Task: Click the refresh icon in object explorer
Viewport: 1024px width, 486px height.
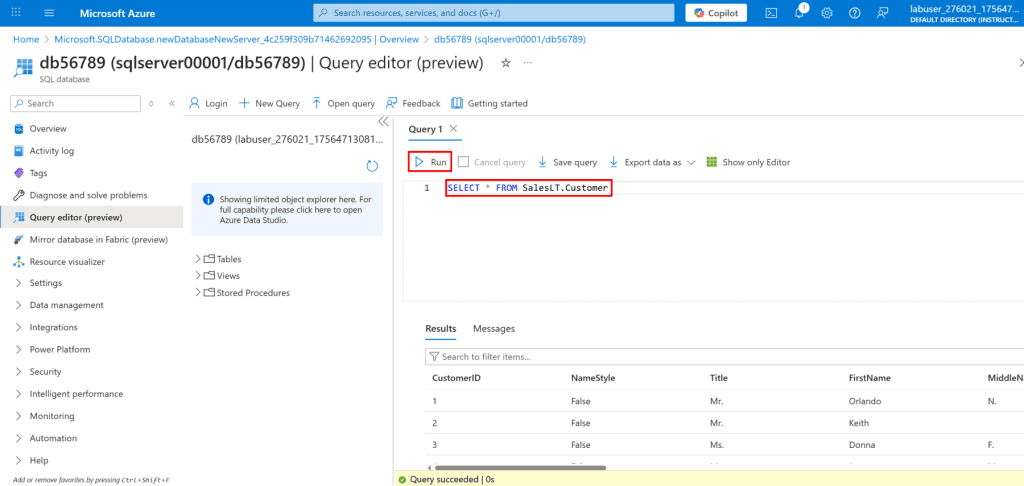Action: pos(372,165)
